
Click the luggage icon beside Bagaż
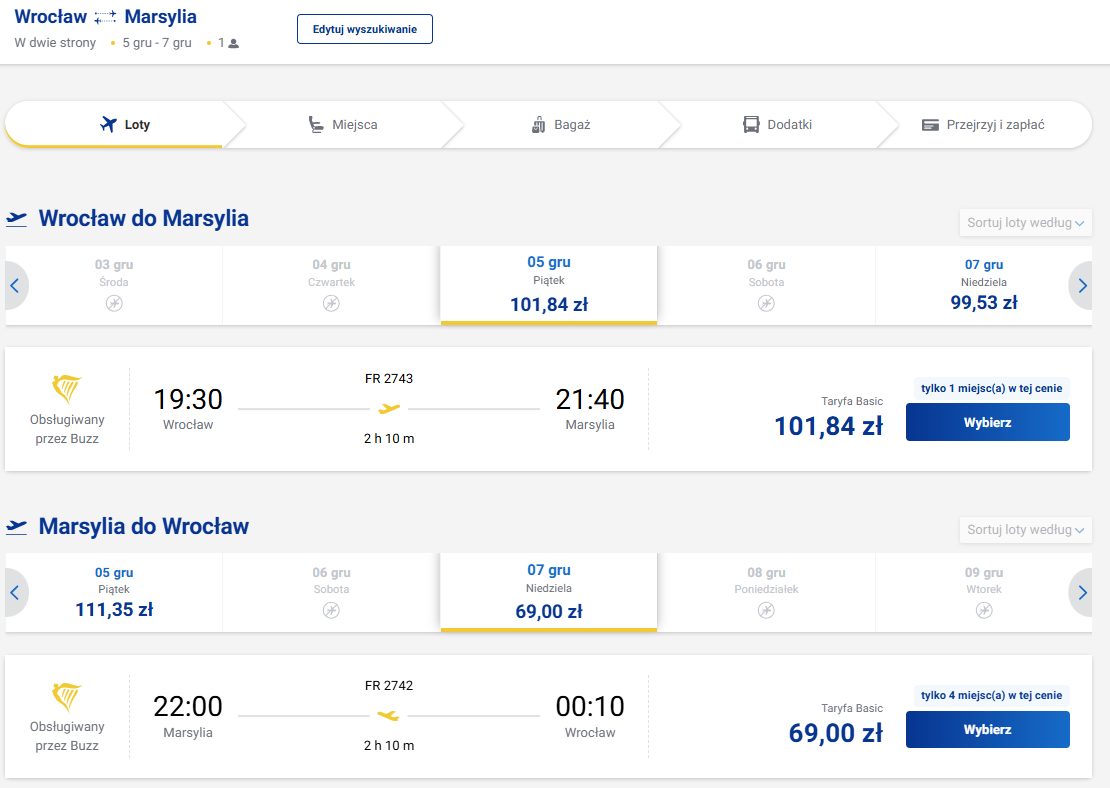[x=539, y=125]
